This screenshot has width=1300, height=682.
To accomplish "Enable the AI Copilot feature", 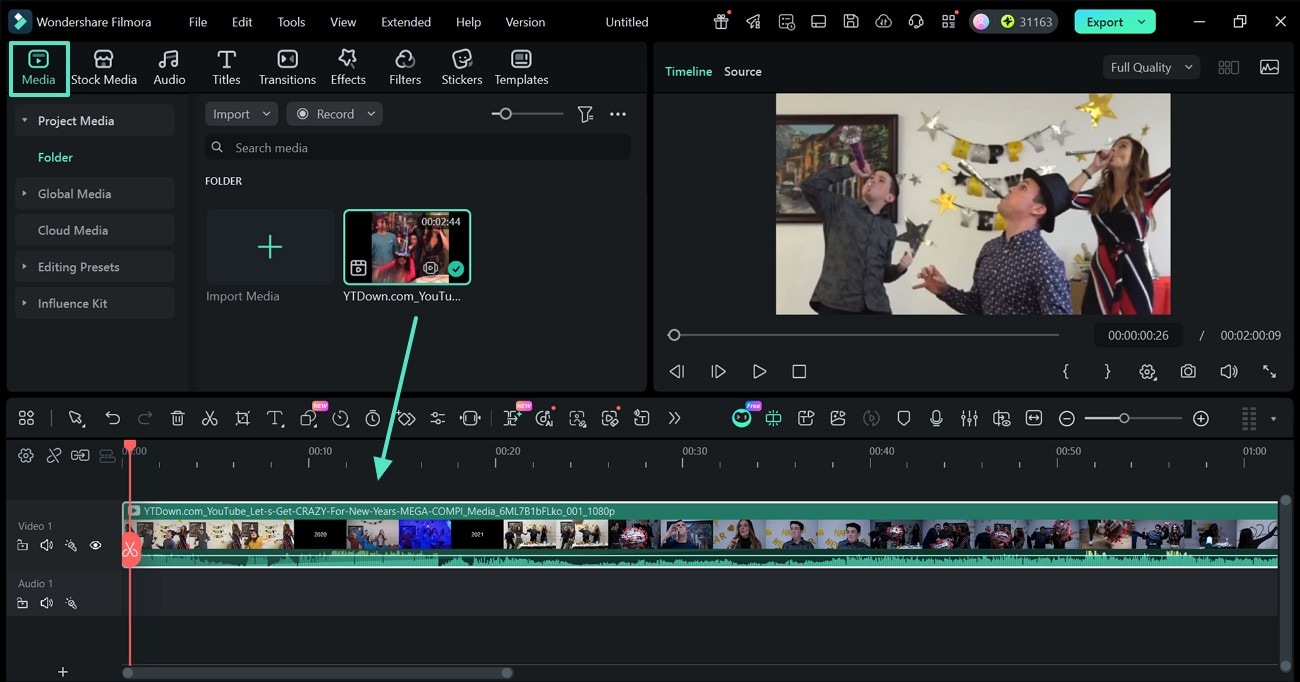I will [741, 418].
